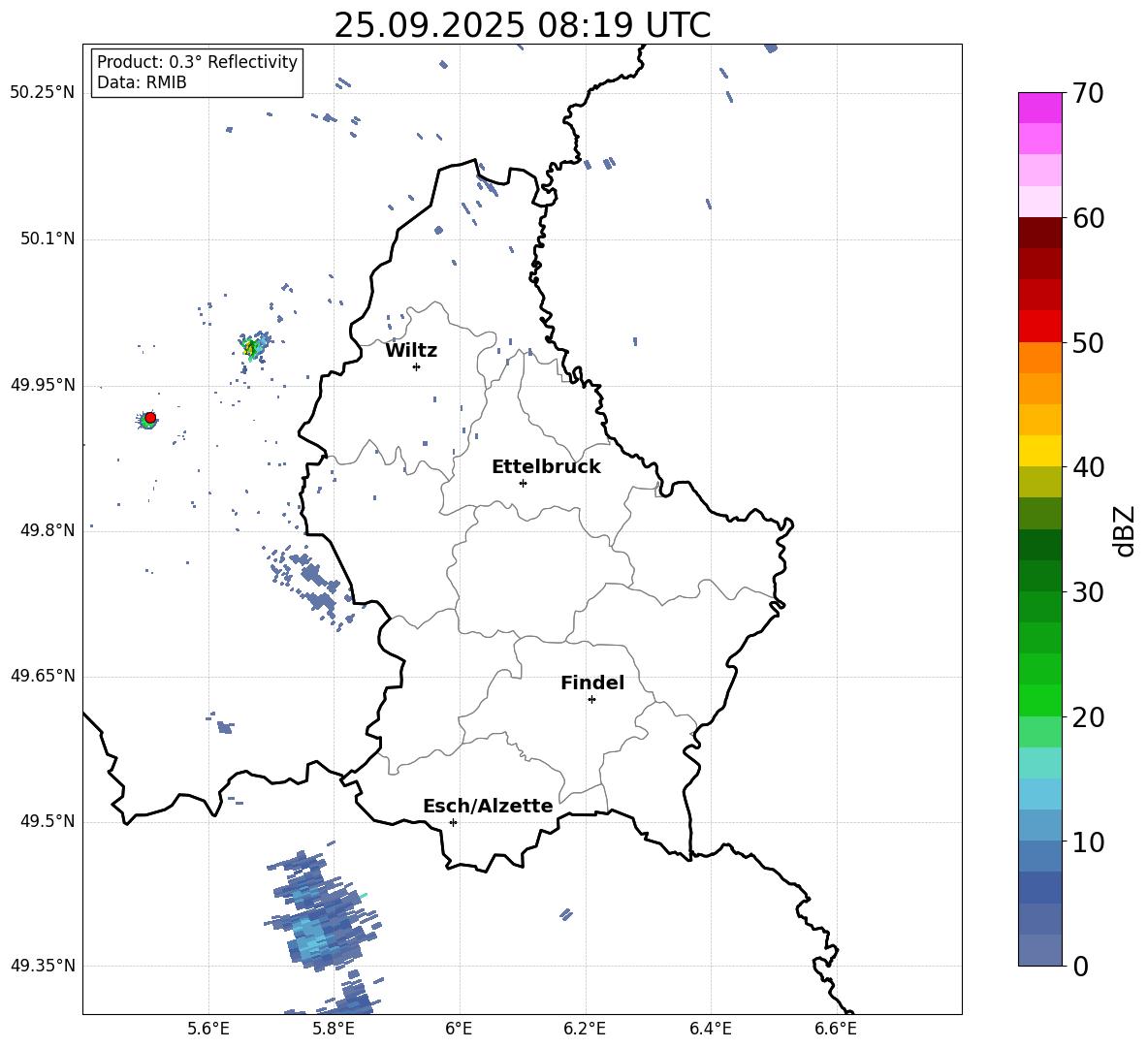The height and width of the screenshot is (1048, 1148).
Task: Click the red dot radar marker
Action: pos(150,418)
